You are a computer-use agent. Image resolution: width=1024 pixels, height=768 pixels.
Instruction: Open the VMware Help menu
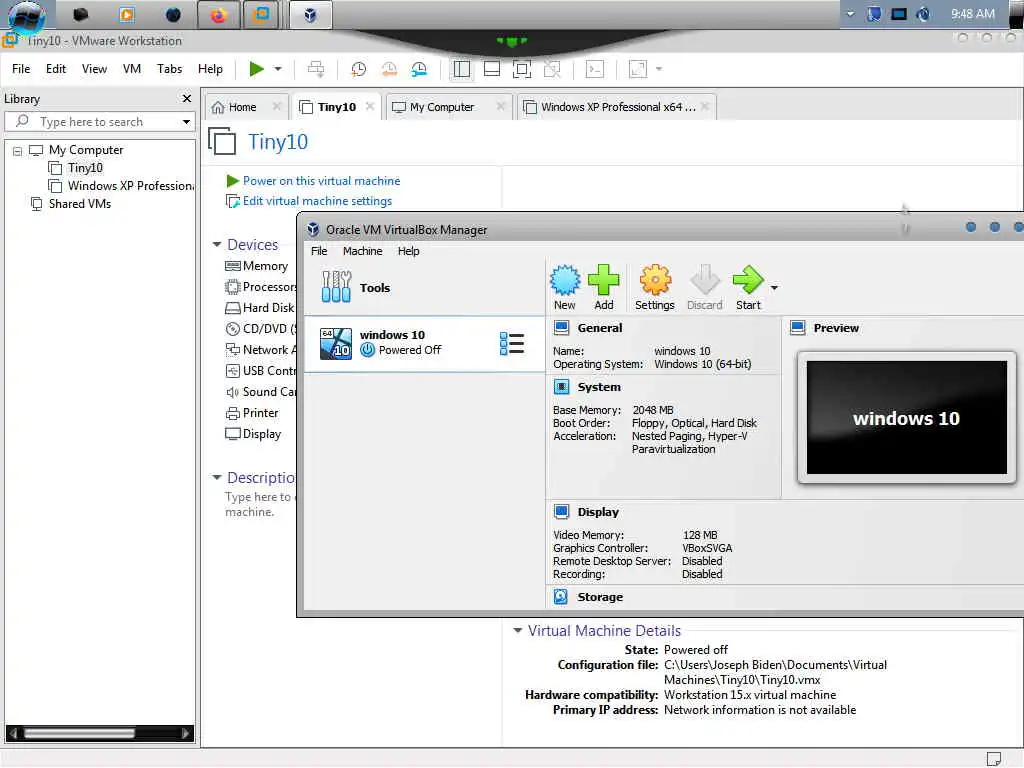pyautogui.click(x=210, y=69)
